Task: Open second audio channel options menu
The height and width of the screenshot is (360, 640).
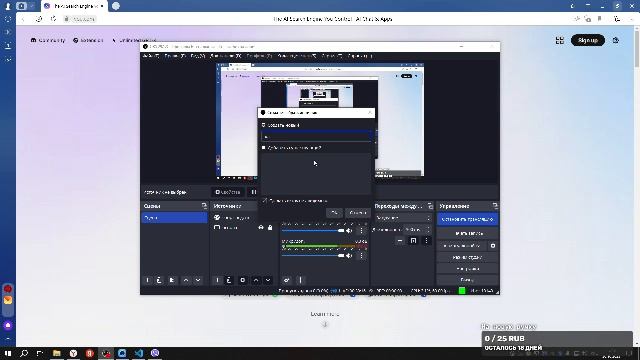Action: coord(361,256)
